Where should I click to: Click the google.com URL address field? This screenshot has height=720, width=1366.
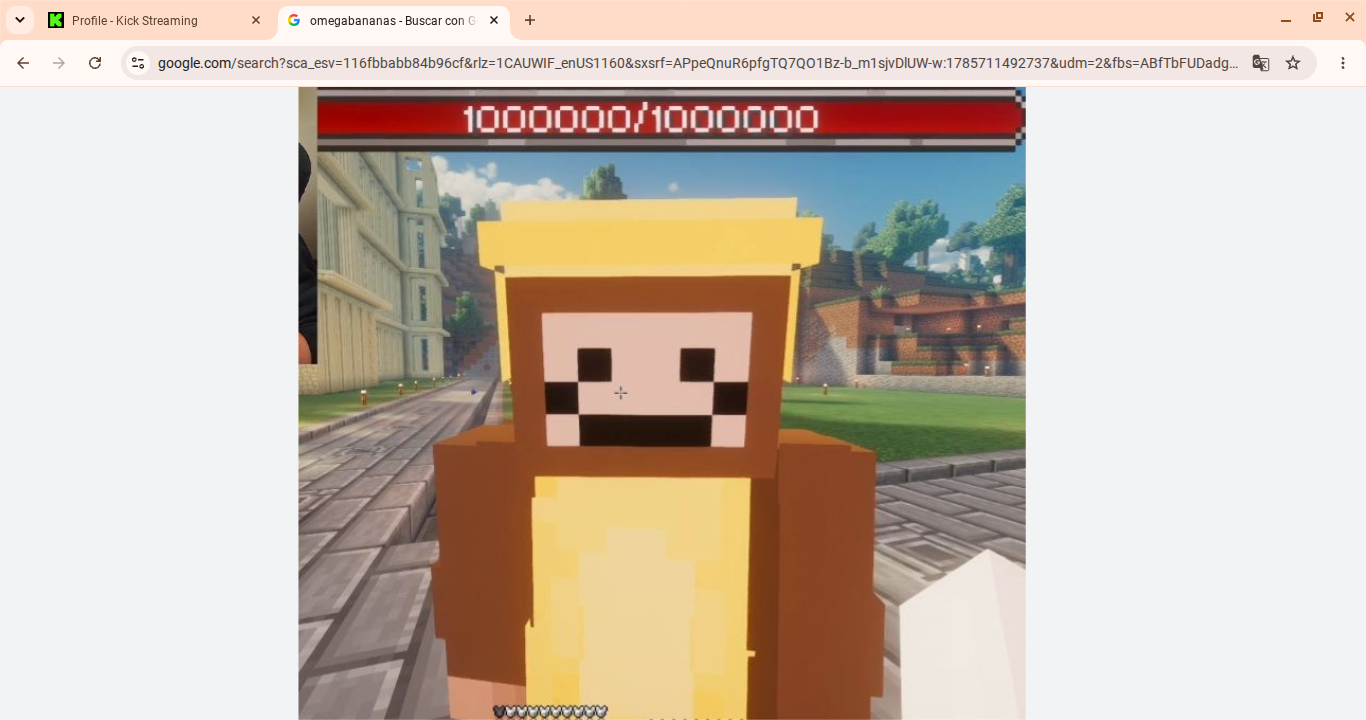point(697,63)
